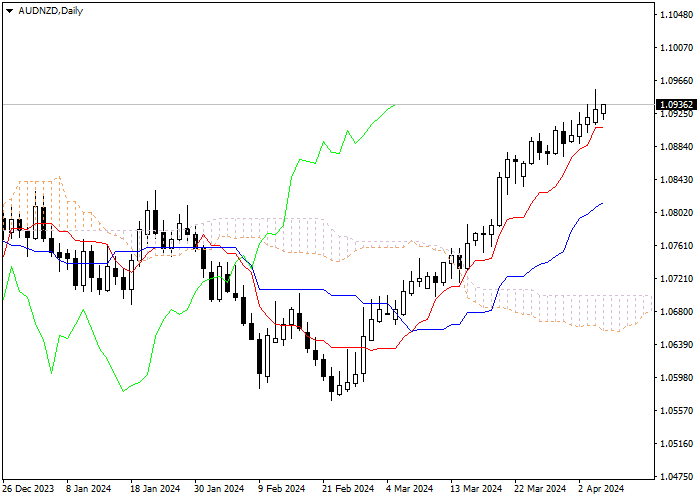Click the 1.08430 price scale value
Screen dimensions: 700x500
676,180
